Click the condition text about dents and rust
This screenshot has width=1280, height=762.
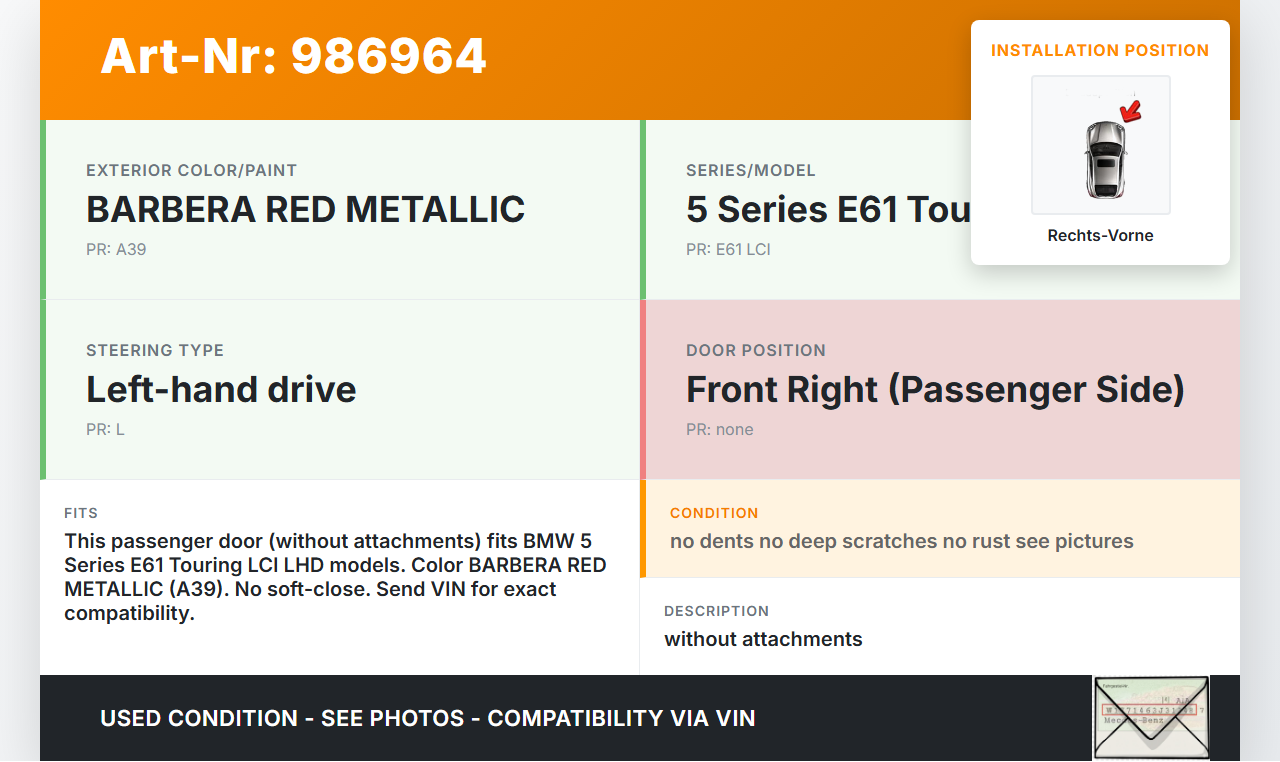[901, 541]
